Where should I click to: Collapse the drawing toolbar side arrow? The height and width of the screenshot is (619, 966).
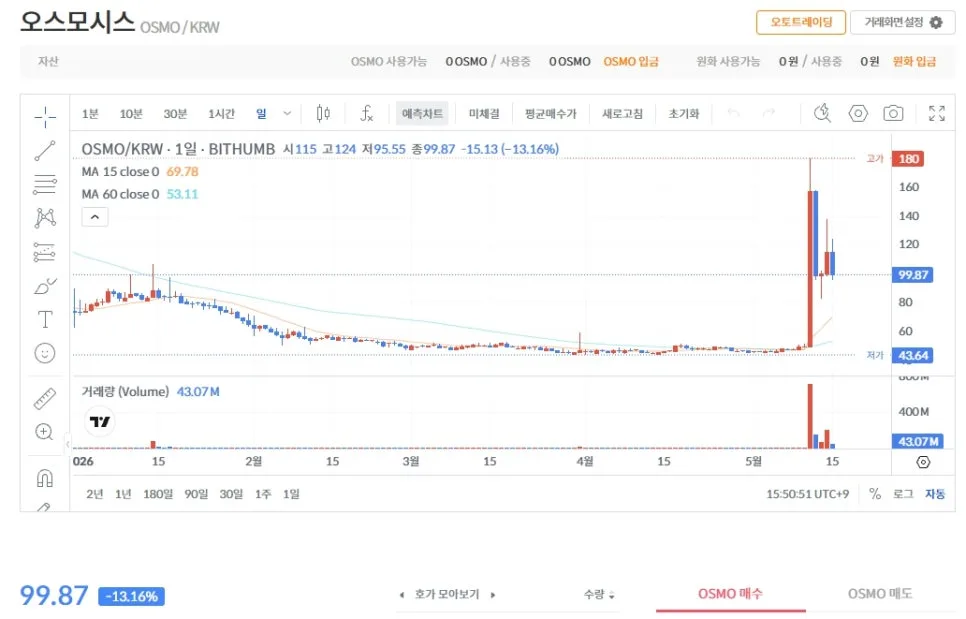pyautogui.click(x=68, y=443)
